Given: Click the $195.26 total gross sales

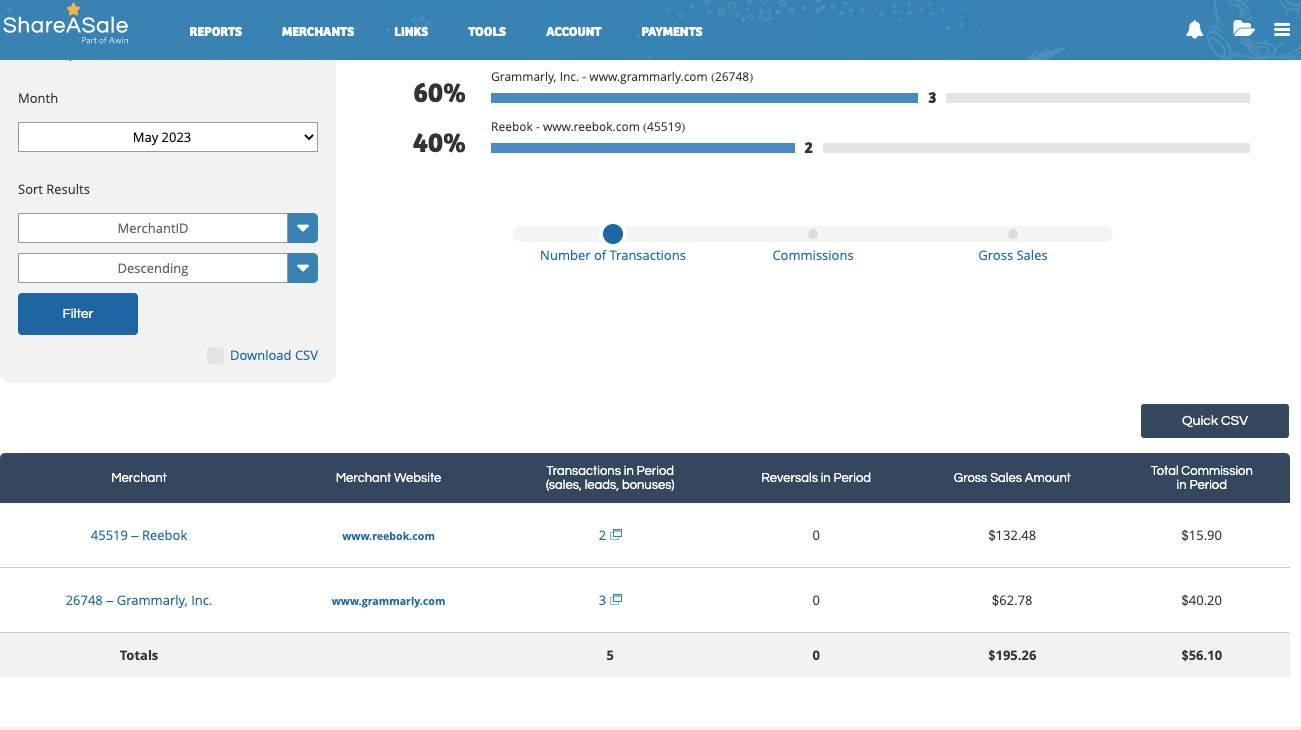Looking at the screenshot, I should [1012, 655].
